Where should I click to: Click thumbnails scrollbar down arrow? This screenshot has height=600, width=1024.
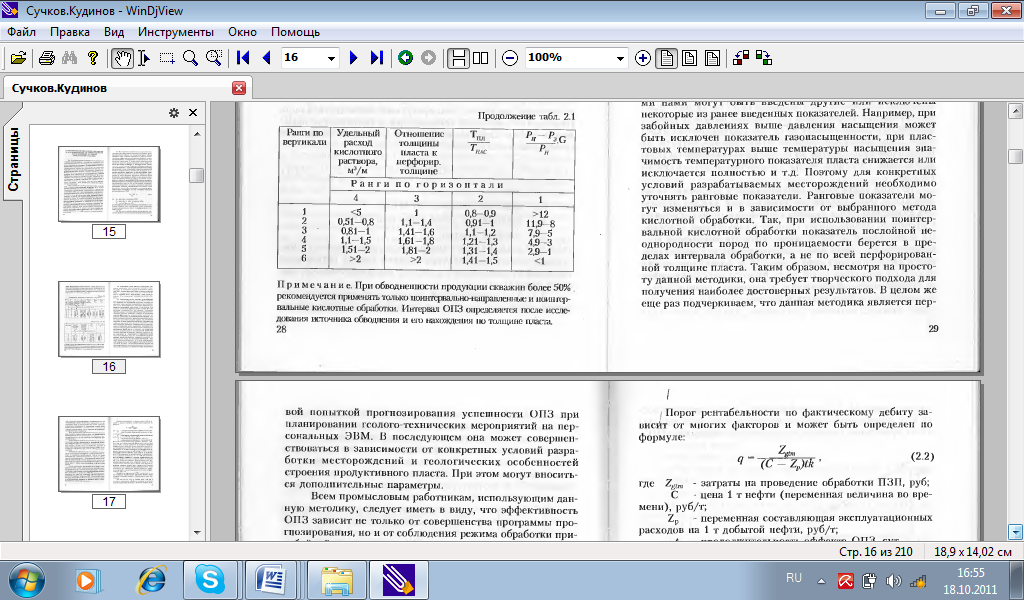(x=197, y=533)
